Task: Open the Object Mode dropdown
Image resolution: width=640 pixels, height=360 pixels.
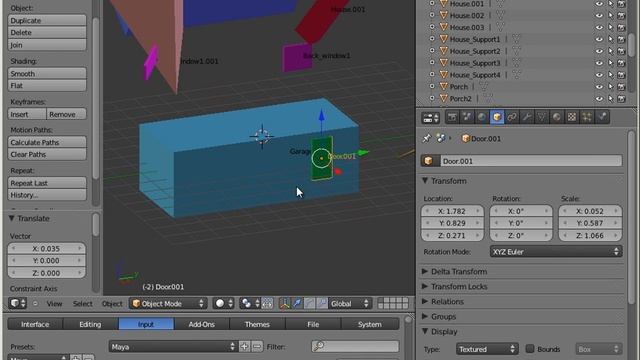Action: [168, 303]
